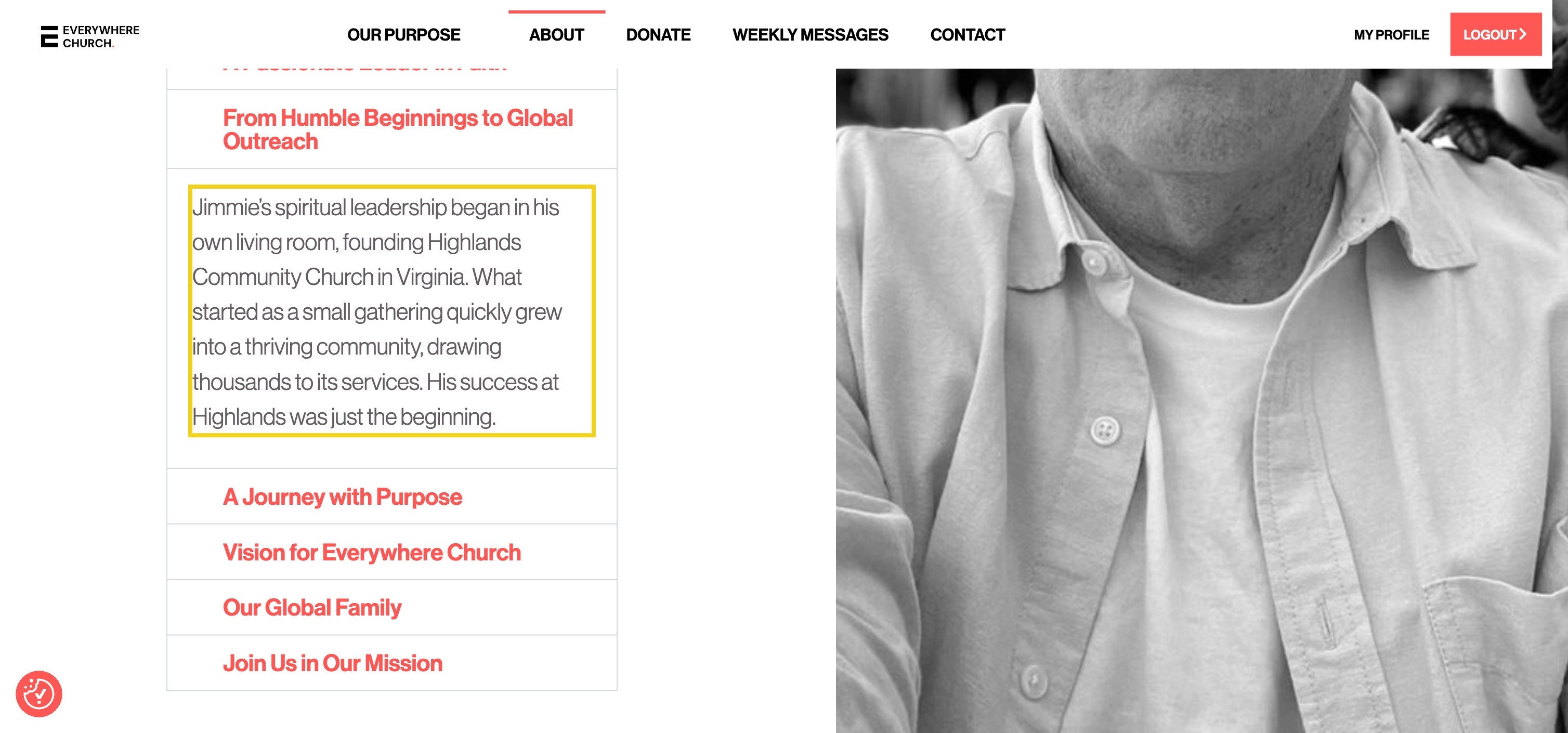
Task: Expand Our Global Family section
Action: pos(391,607)
